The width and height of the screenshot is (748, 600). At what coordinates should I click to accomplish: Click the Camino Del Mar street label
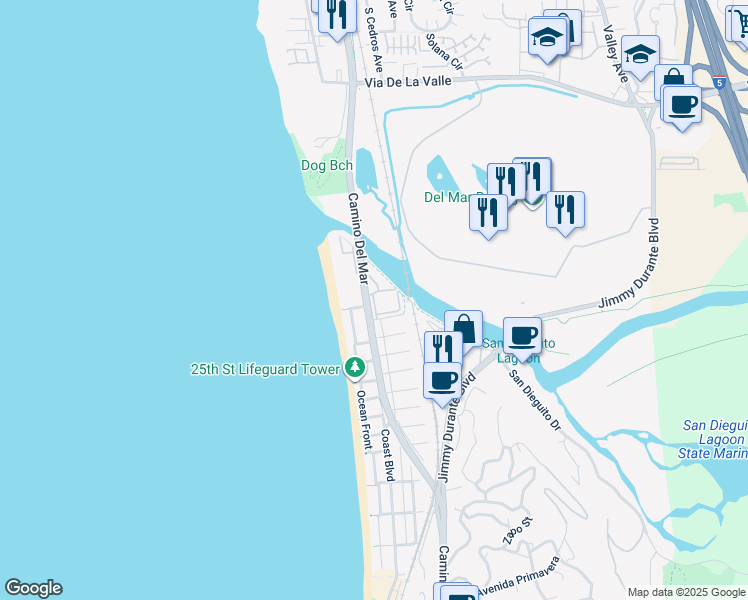(x=358, y=238)
